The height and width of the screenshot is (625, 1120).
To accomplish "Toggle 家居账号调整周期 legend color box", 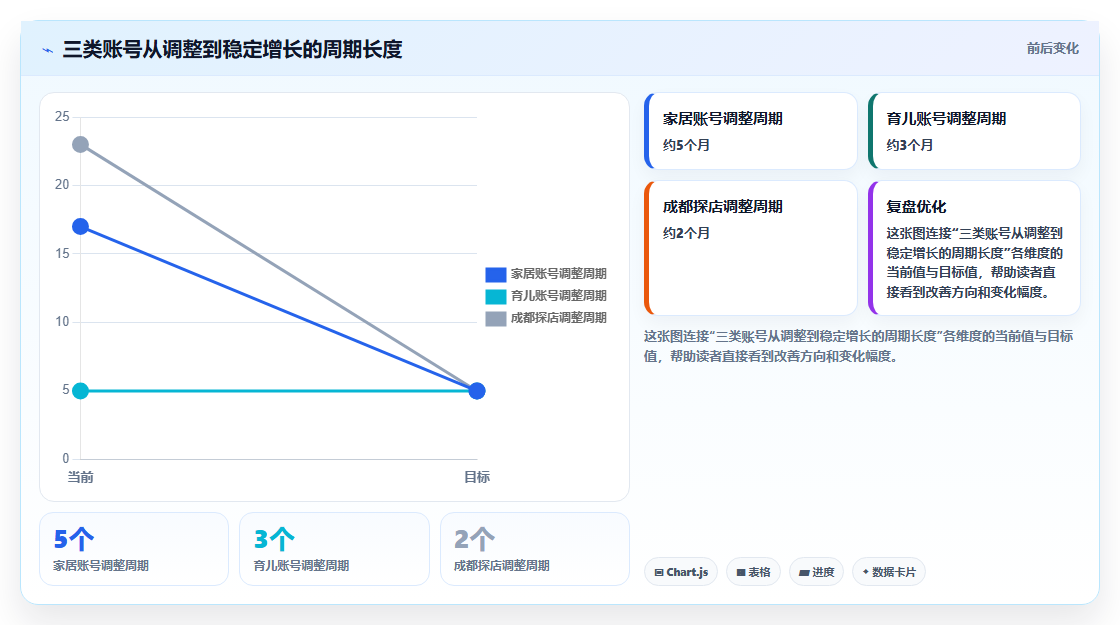I will [496, 274].
